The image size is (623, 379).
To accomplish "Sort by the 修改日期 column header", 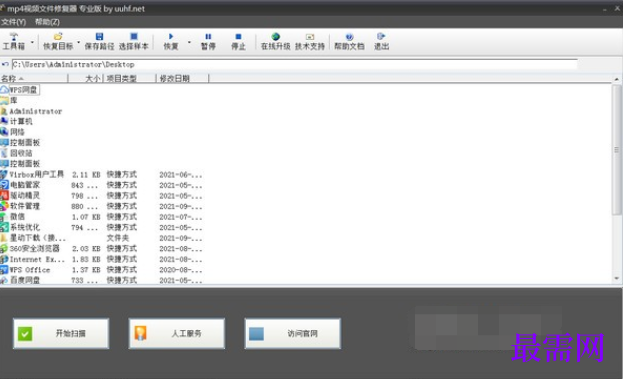I will tap(182, 79).
